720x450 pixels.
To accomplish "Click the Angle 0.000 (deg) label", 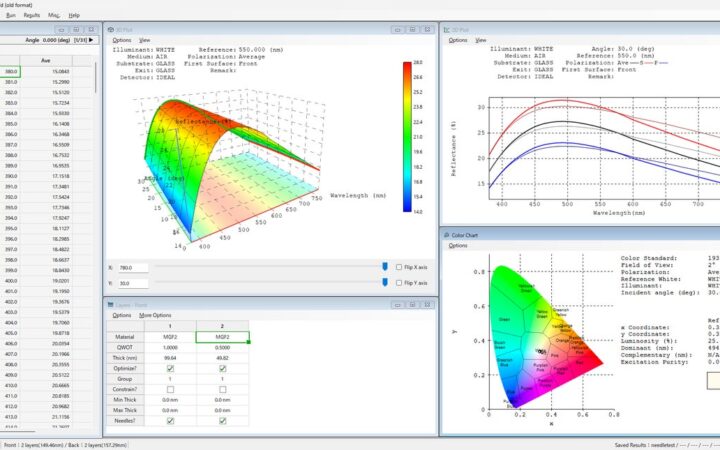I will pyautogui.click(x=48, y=40).
